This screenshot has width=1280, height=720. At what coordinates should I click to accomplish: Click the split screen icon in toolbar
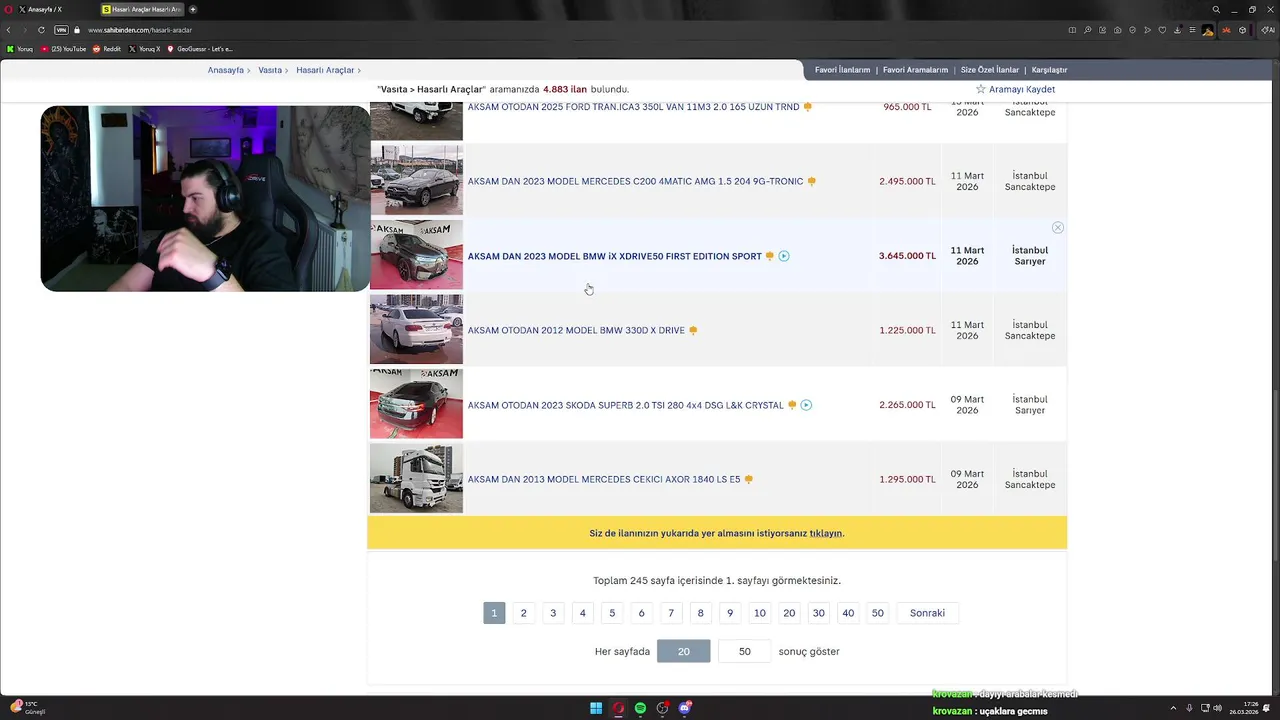(x=1072, y=30)
